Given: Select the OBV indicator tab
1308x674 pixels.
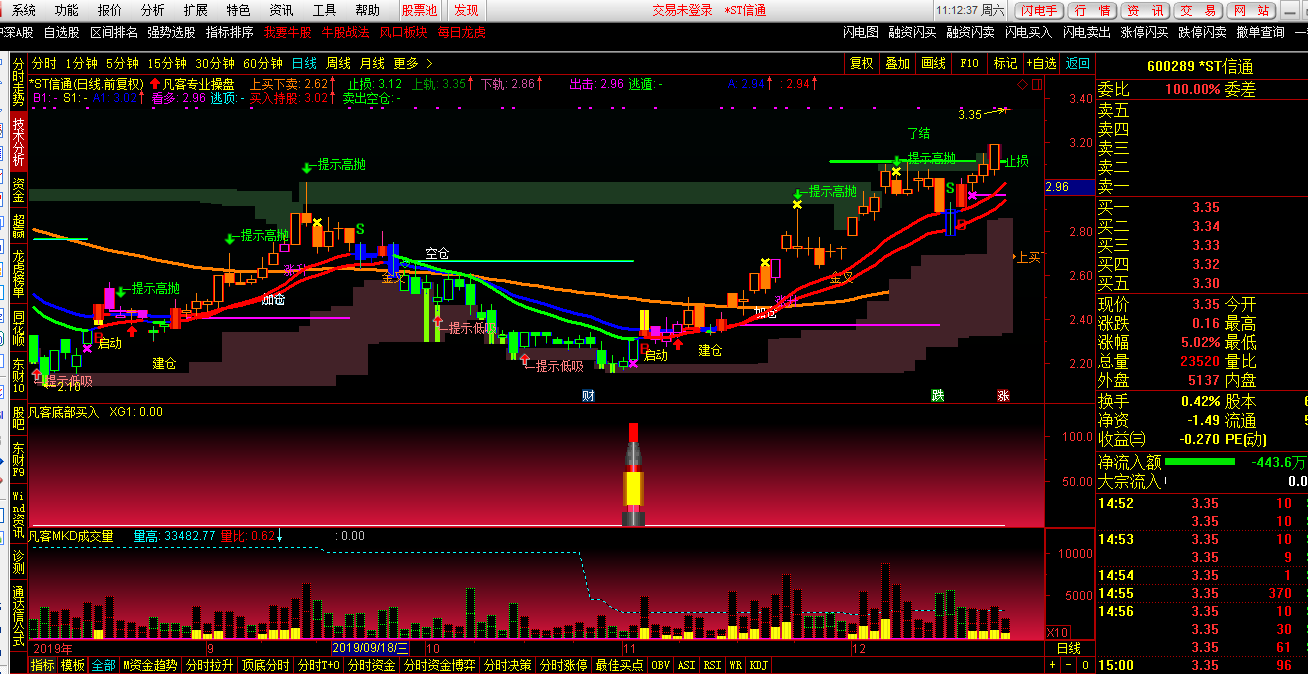Looking at the screenshot, I should 660,665.
